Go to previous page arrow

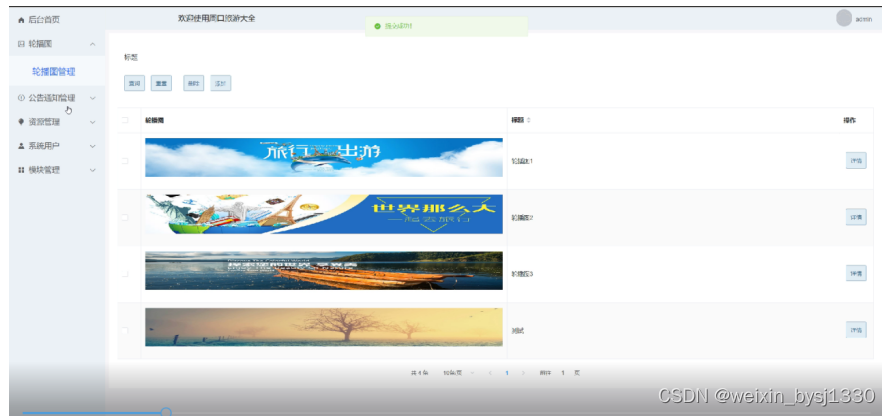(490, 373)
